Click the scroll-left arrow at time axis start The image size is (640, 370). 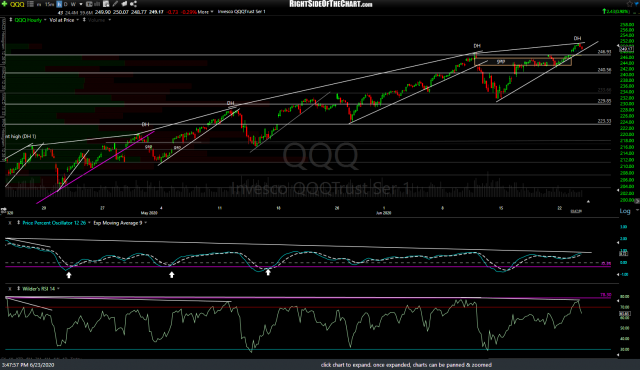(x=4, y=210)
